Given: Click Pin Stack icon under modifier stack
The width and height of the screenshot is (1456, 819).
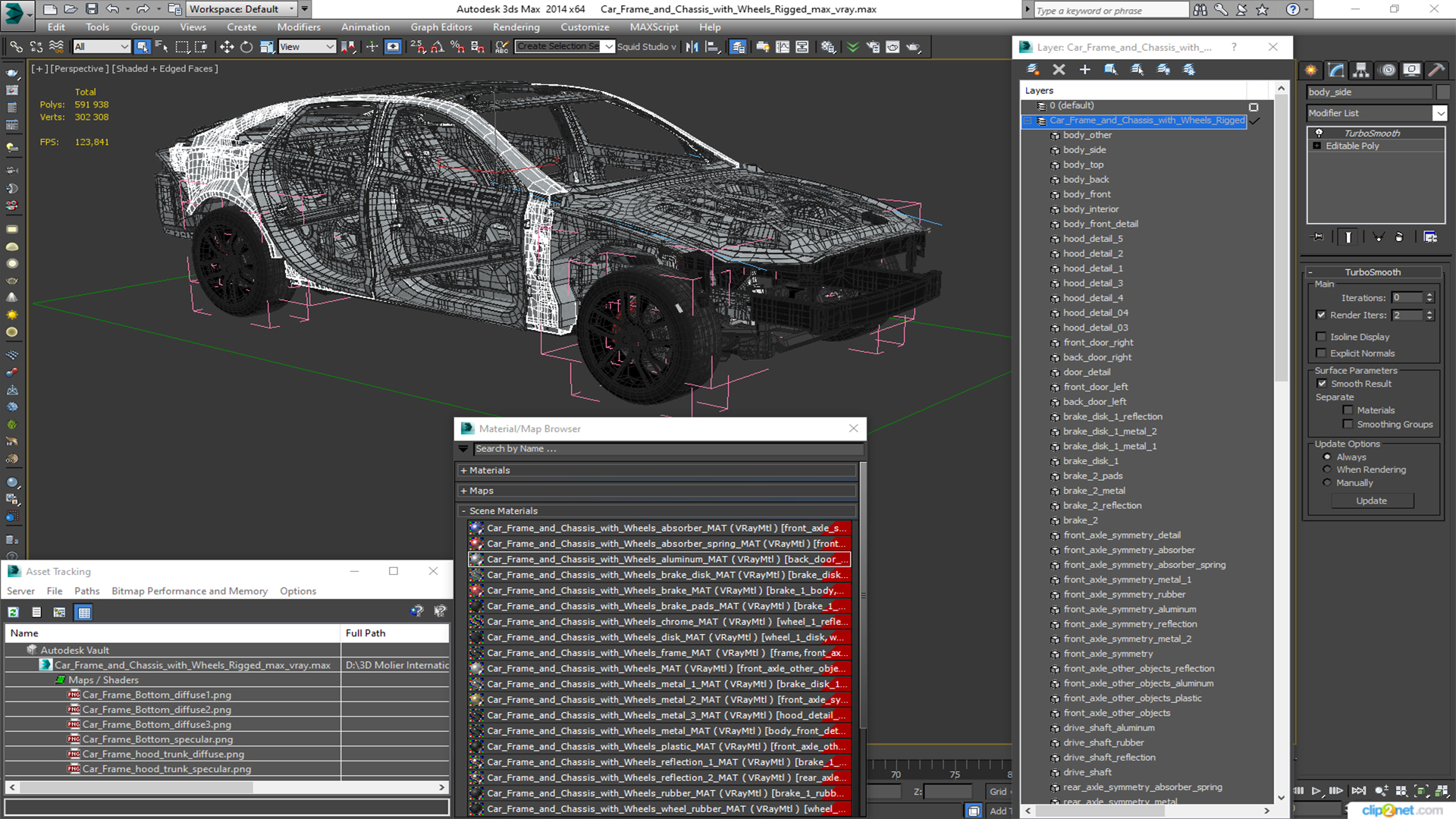Looking at the screenshot, I should point(1318,237).
